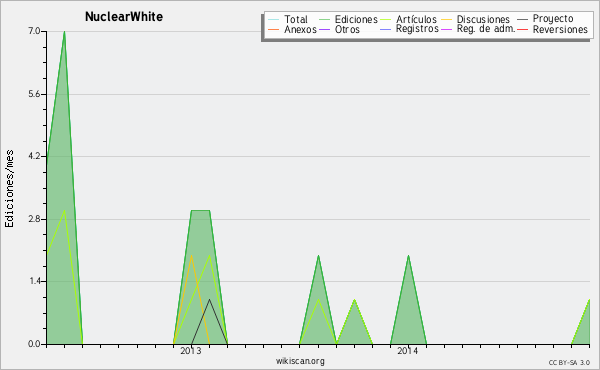Image resolution: width=600 pixels, height=370 pixels.
Task: Select the Reg. de adm. legend entry
Action: pyautogui.click(x=478, y=29)
